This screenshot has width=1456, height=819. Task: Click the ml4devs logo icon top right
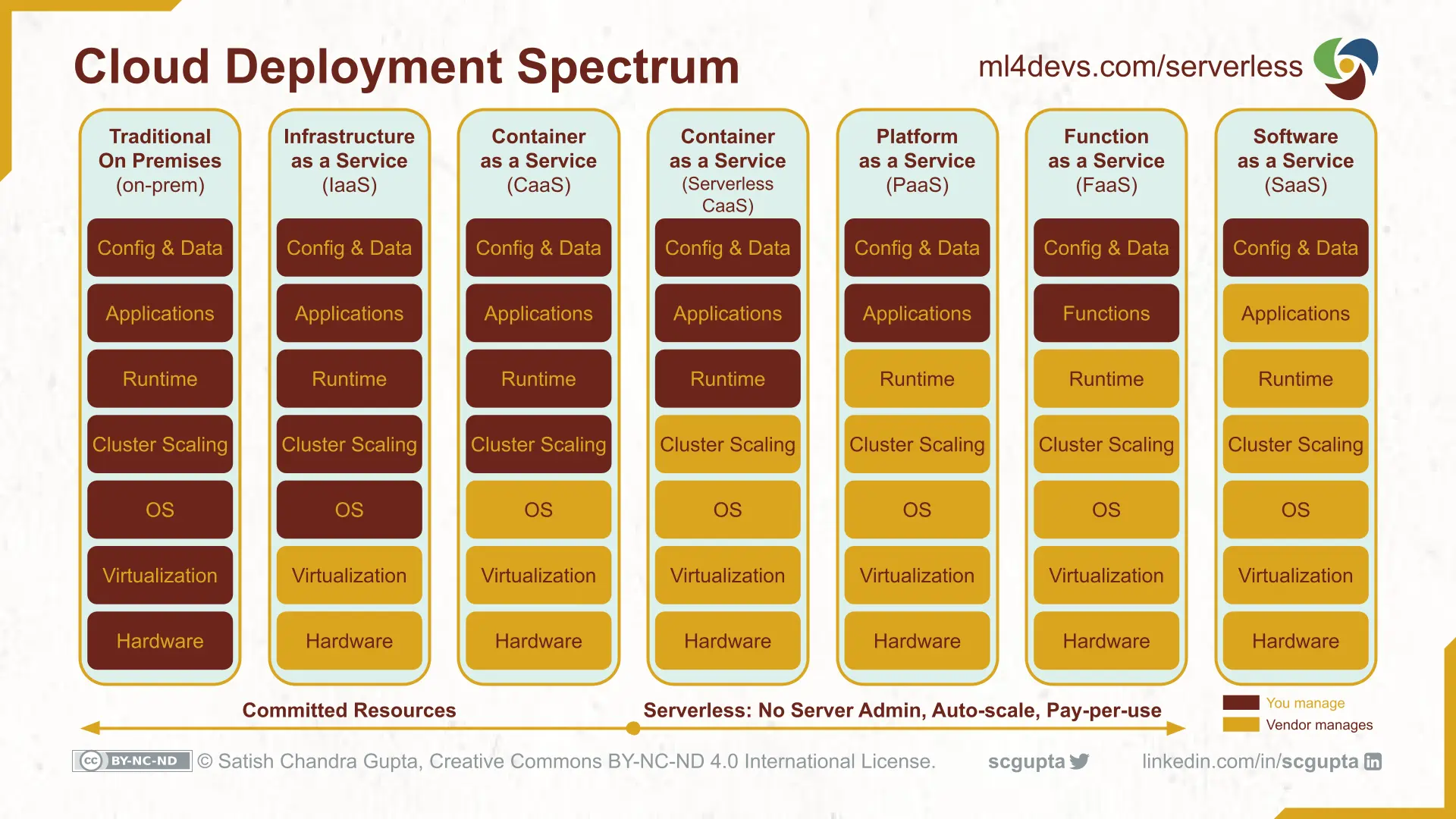[1348, 67]
